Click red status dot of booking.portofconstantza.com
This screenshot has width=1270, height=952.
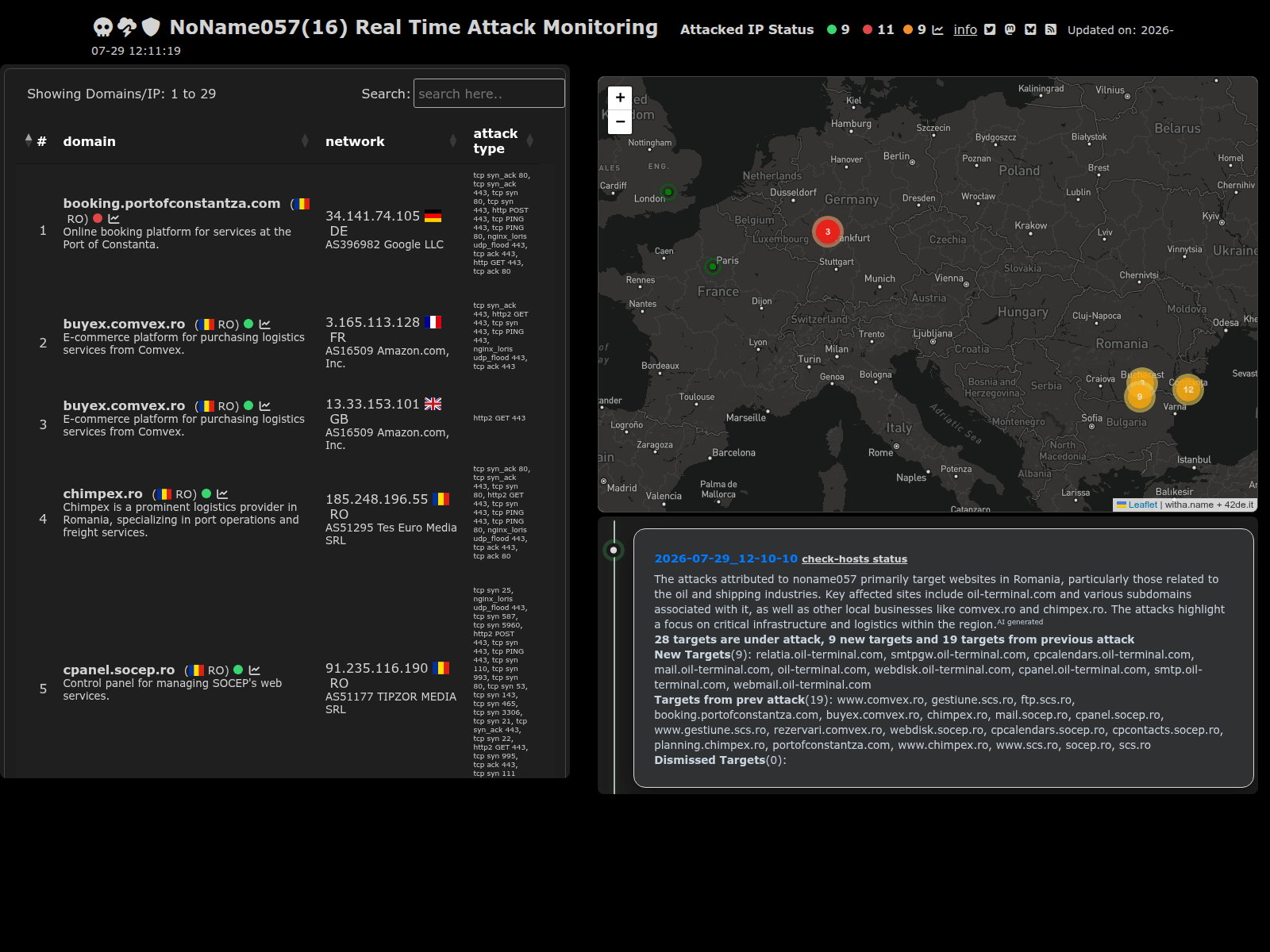pyautogui.click(x=98, y=219)
